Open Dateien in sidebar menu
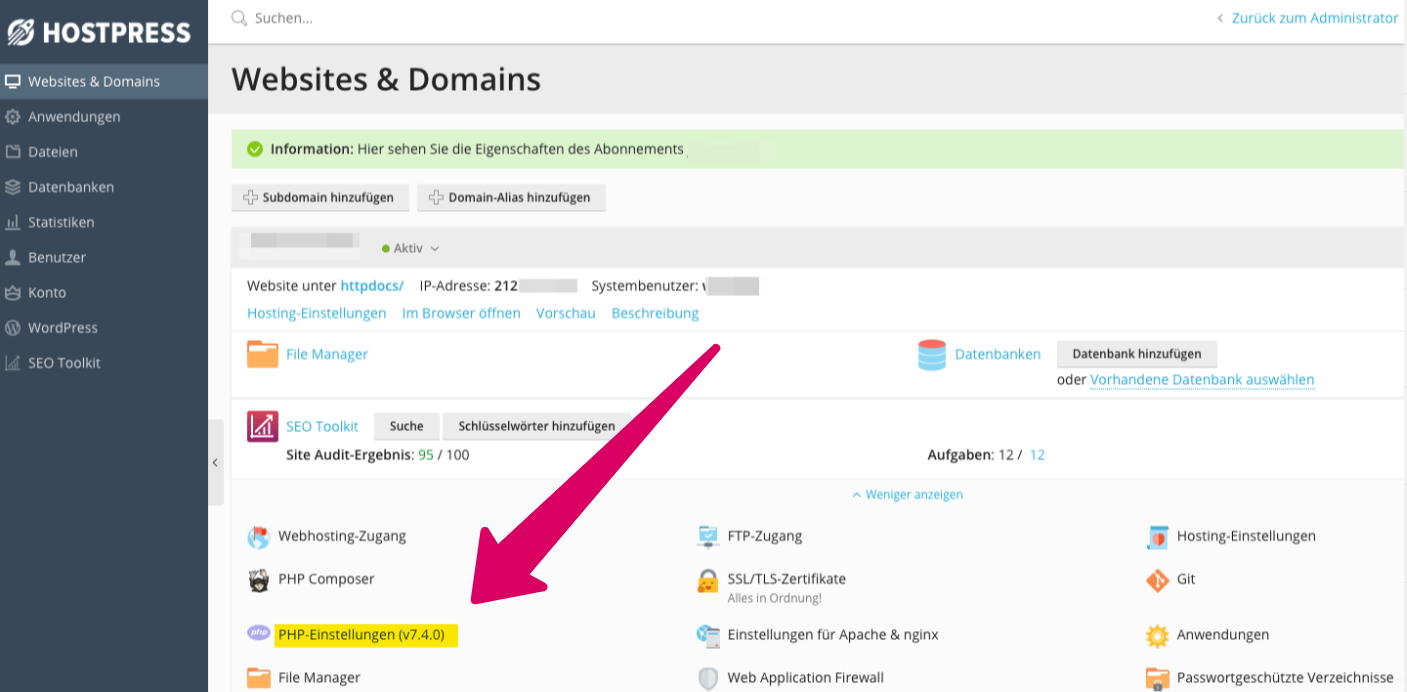The height and width of the screenshot is (692, 1407). tap(104, 152)
